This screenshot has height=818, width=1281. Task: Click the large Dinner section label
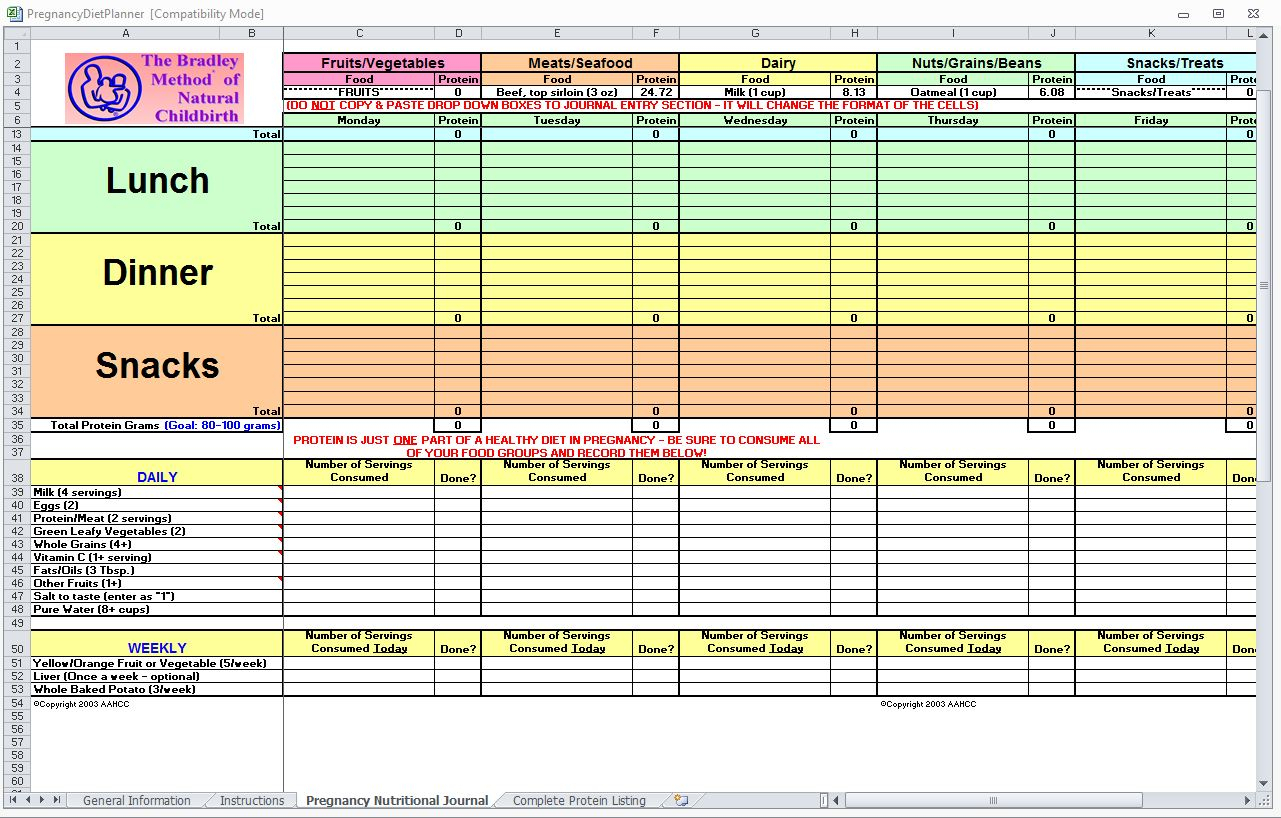[158, 273]
